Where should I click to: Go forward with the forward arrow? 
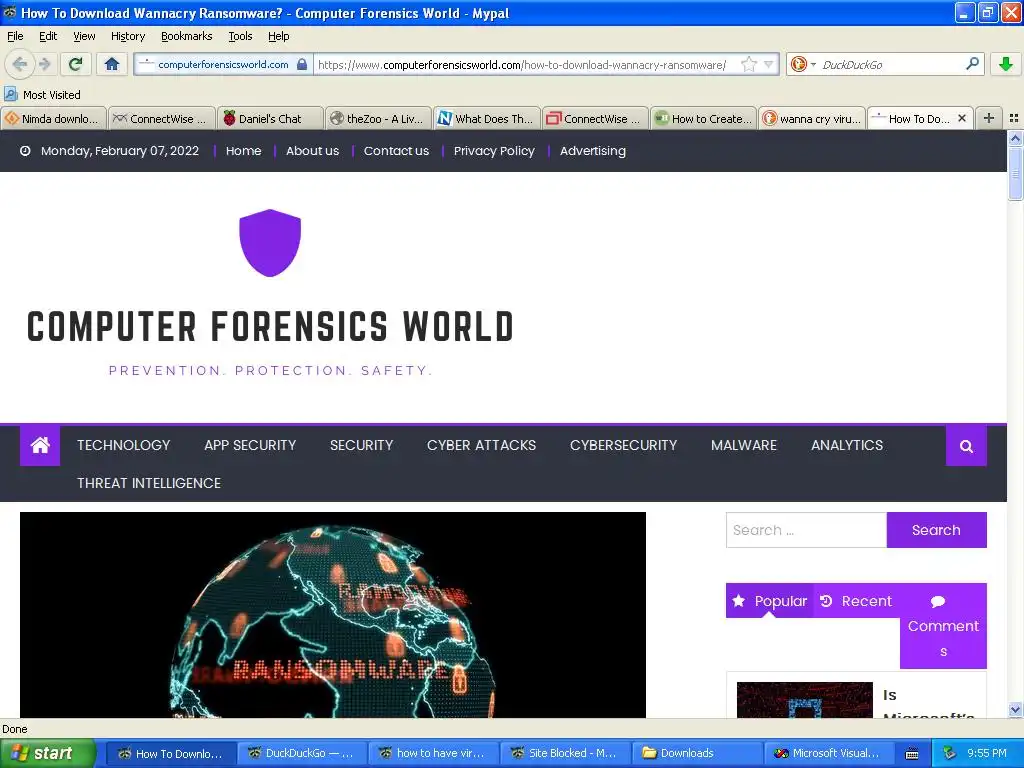pos(44,64)
